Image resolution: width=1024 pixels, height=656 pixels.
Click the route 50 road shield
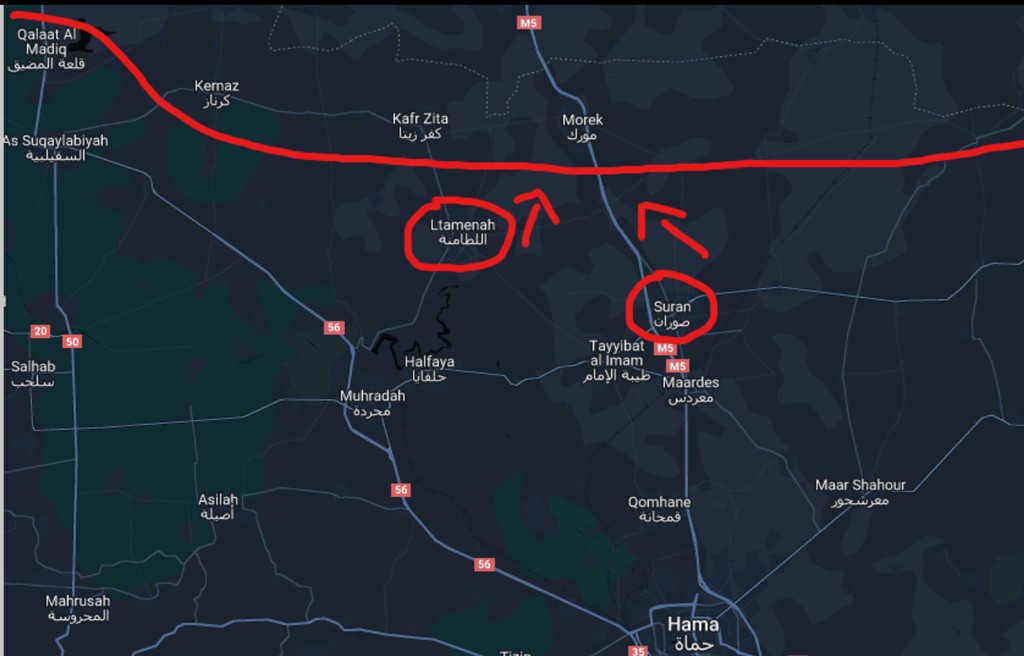pos(72,342)
